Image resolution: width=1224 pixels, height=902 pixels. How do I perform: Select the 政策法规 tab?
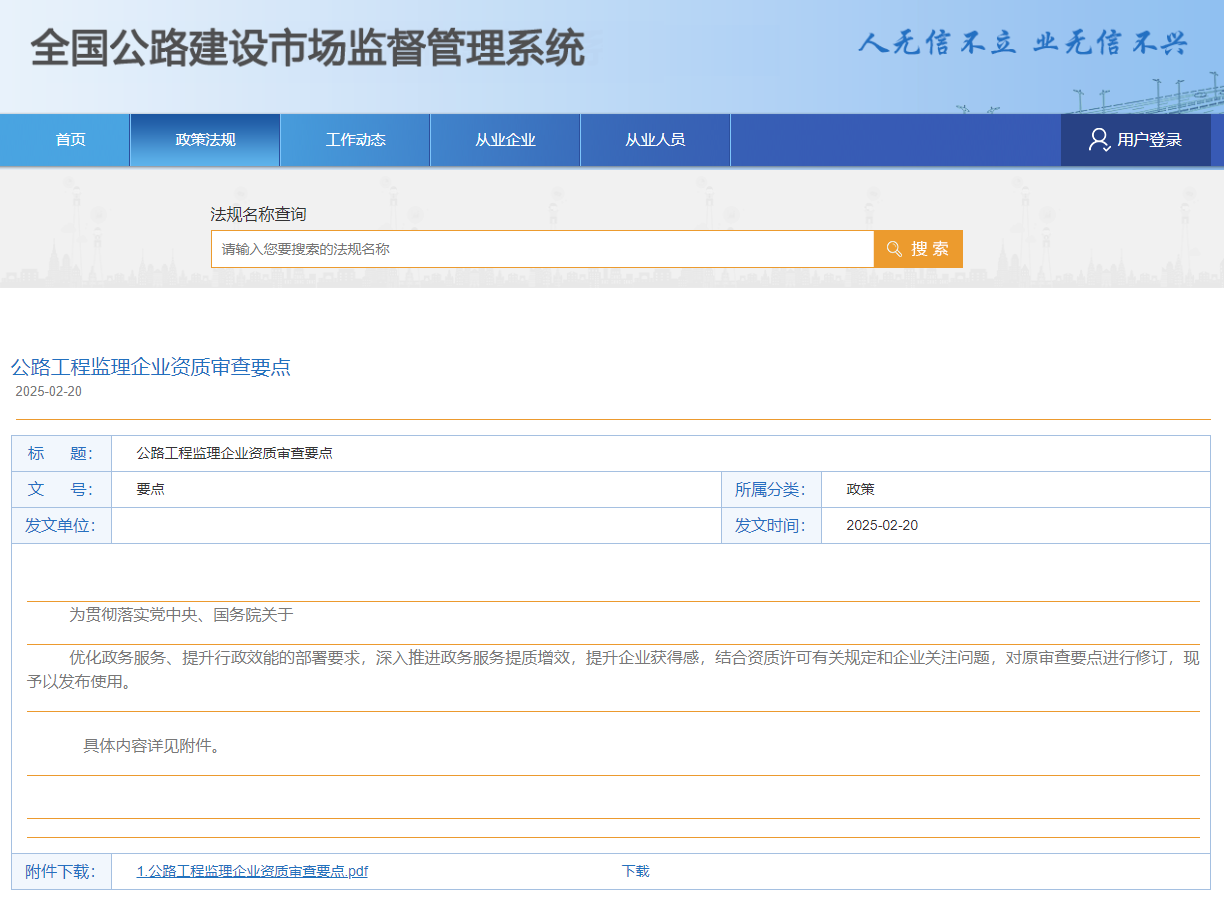[x=204, y=139]
